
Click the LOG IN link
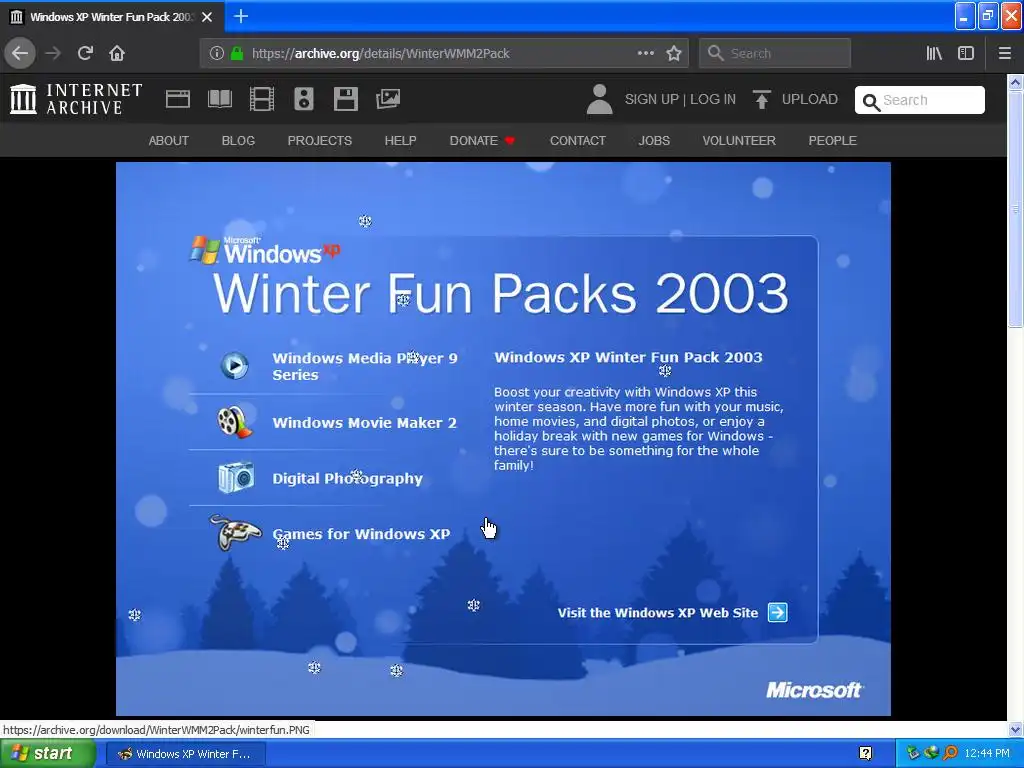[713, 99]
